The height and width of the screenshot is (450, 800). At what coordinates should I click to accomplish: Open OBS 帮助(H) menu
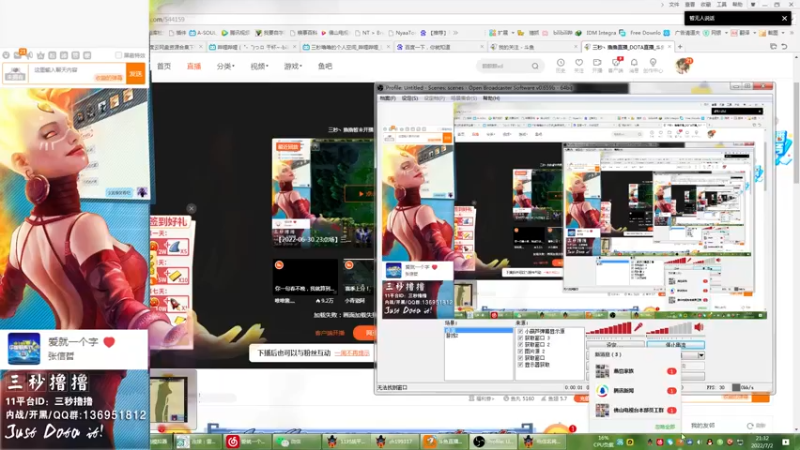(491, 98)
